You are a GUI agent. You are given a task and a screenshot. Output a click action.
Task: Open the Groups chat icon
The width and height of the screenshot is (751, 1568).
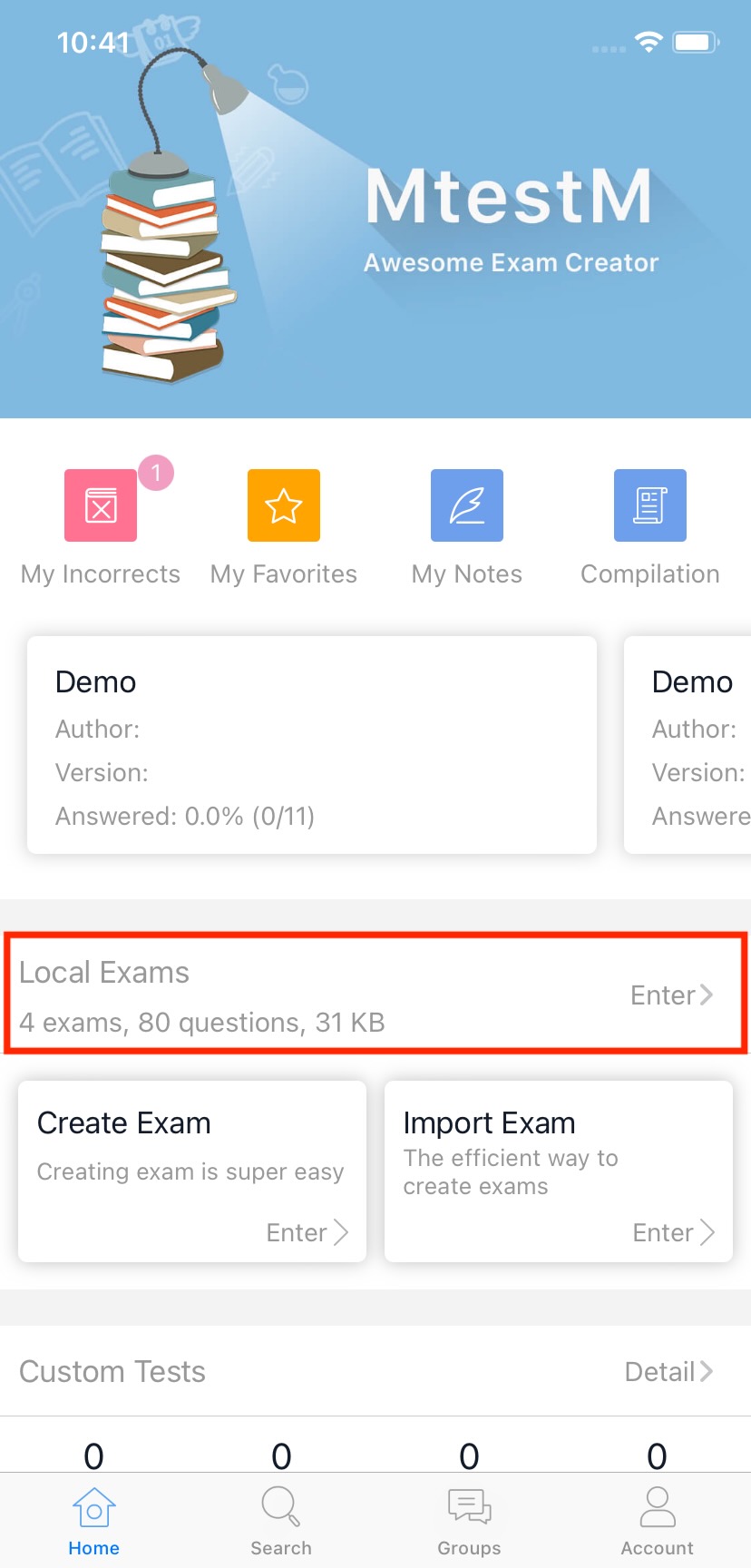point(469,1508)
